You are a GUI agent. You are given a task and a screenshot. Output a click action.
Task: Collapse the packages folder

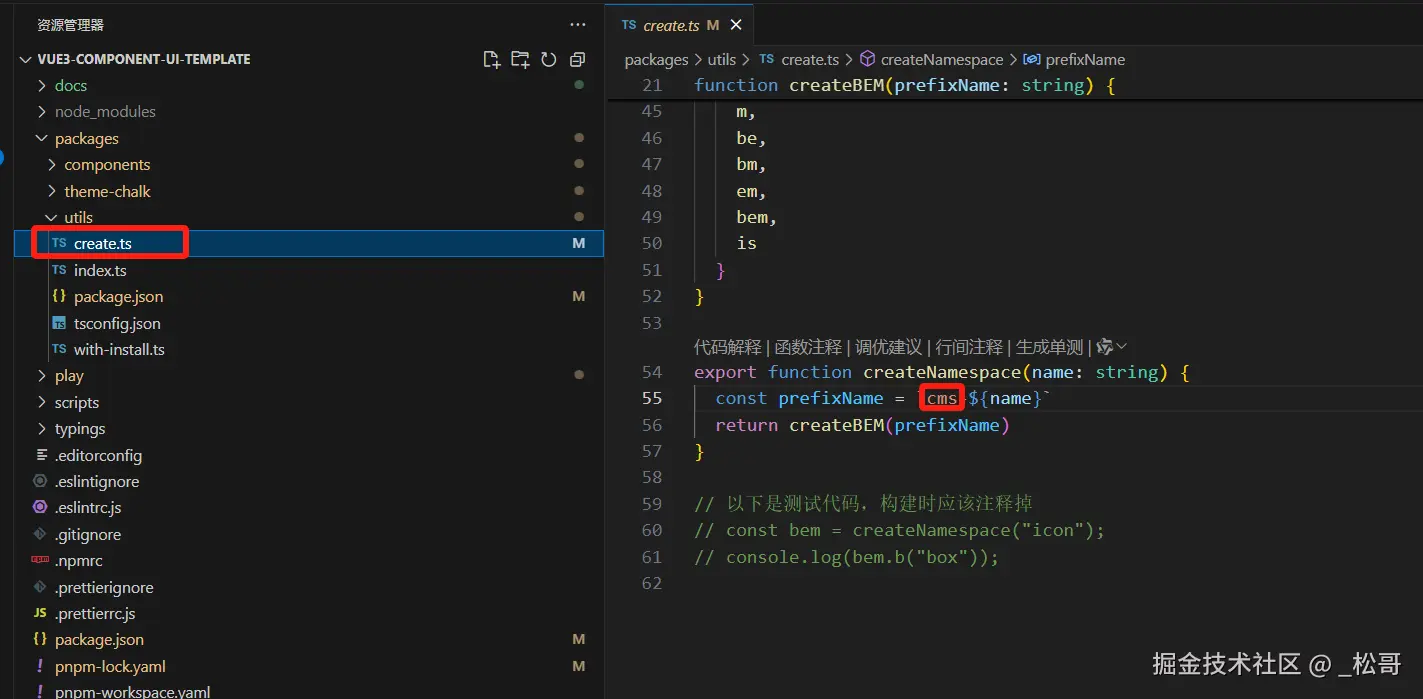[86, 139]
